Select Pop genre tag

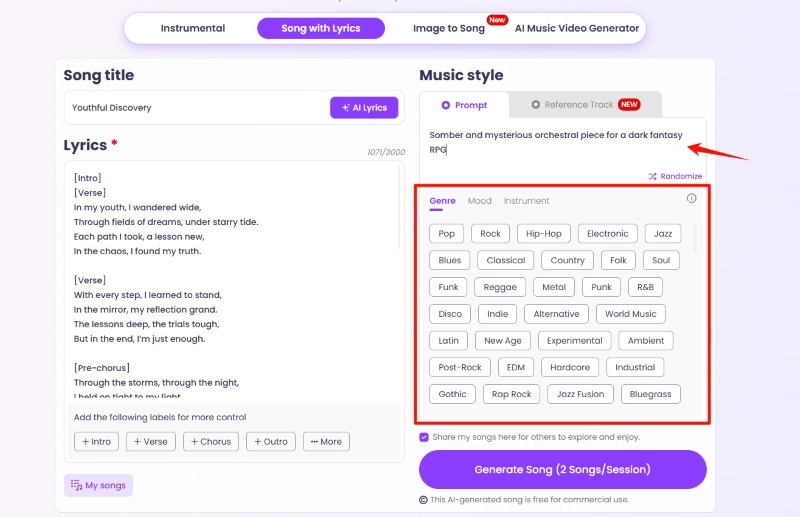446,234
